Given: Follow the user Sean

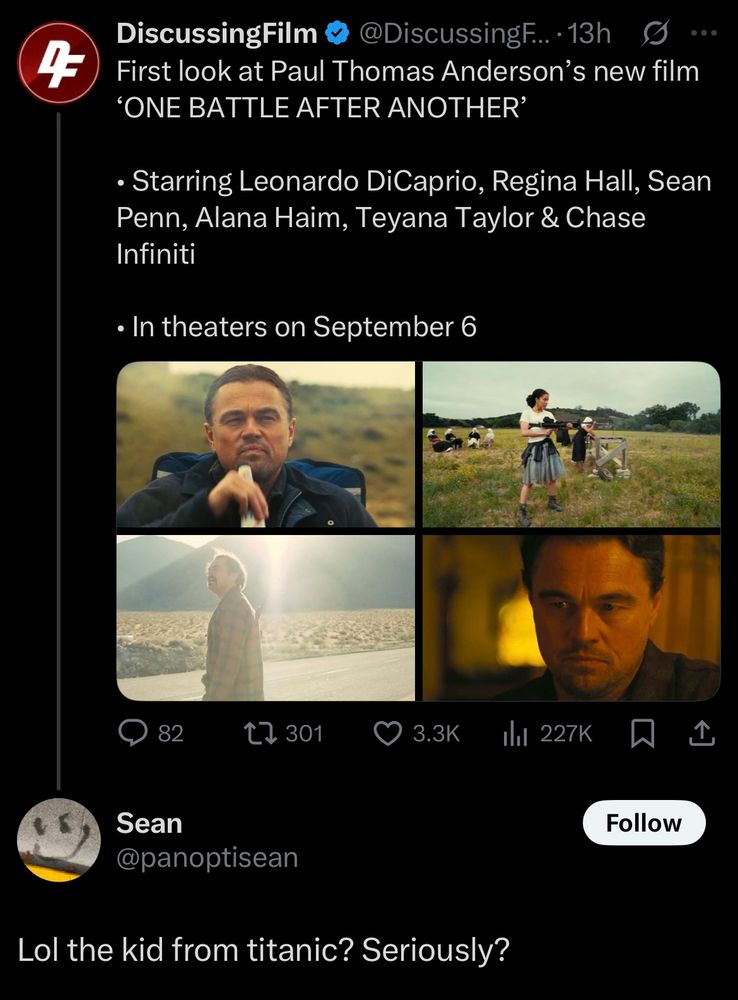Looking at the screenshot, I should (x=643, y=823).
